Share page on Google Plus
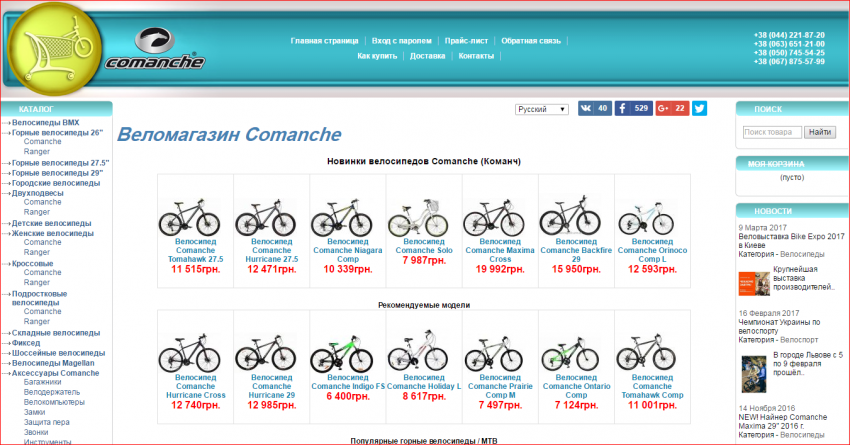This screenshot has width=850, height=445. tap(672, 108)
